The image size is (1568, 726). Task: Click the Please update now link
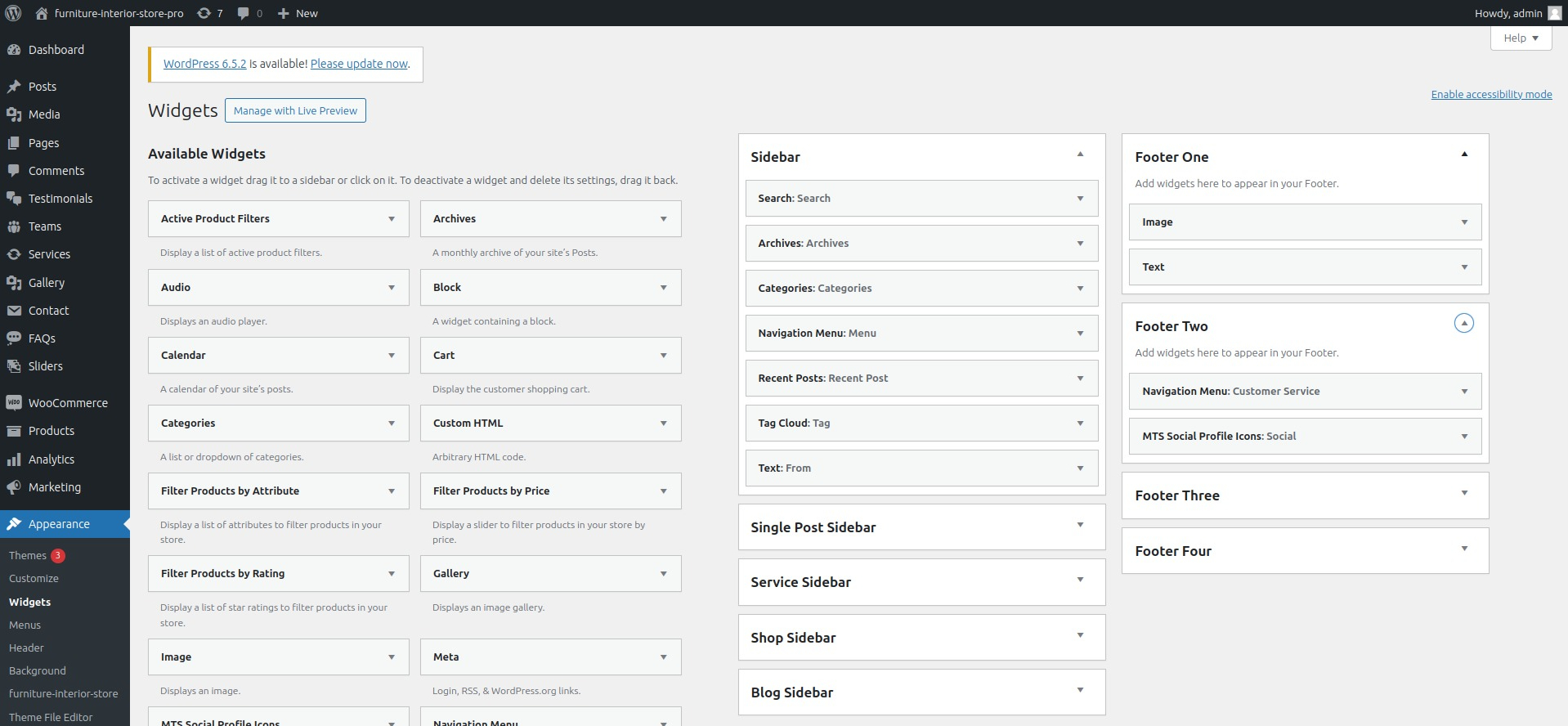click(359, 64)
